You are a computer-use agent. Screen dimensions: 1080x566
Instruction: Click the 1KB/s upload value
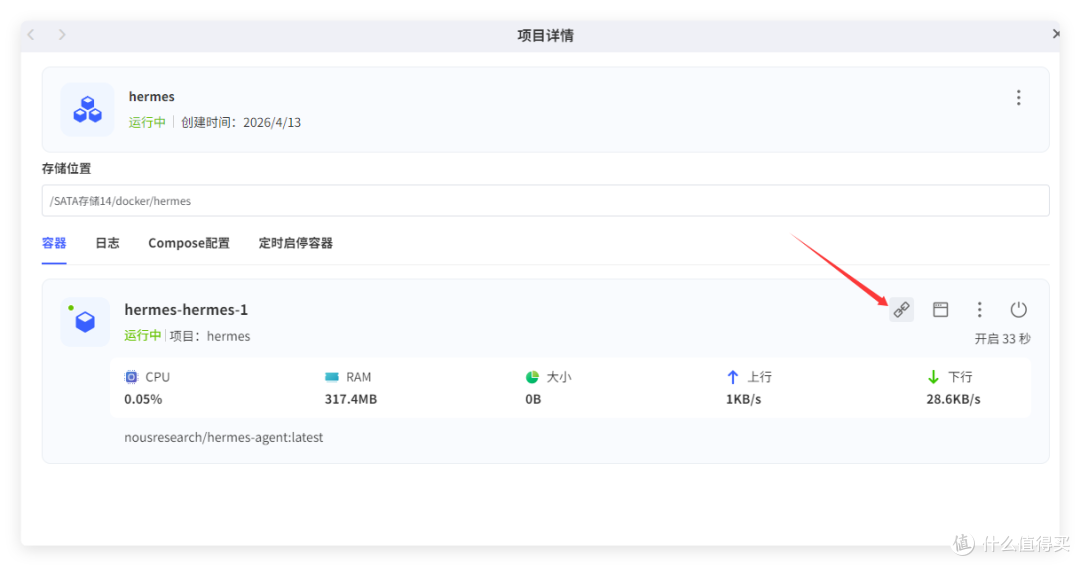743,399
